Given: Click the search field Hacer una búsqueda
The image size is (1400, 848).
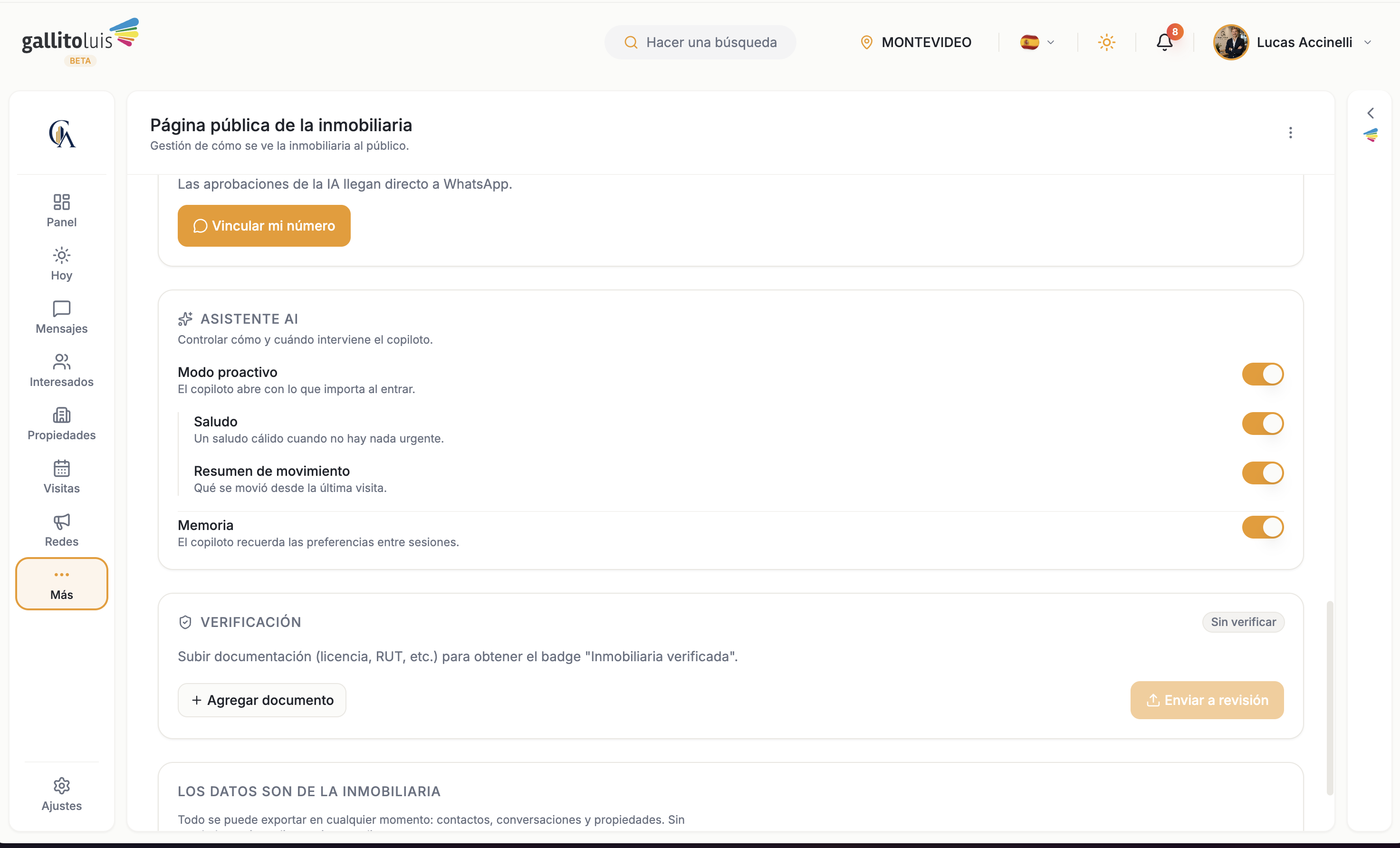Looking at the screenshot, I should coord(700,42).
